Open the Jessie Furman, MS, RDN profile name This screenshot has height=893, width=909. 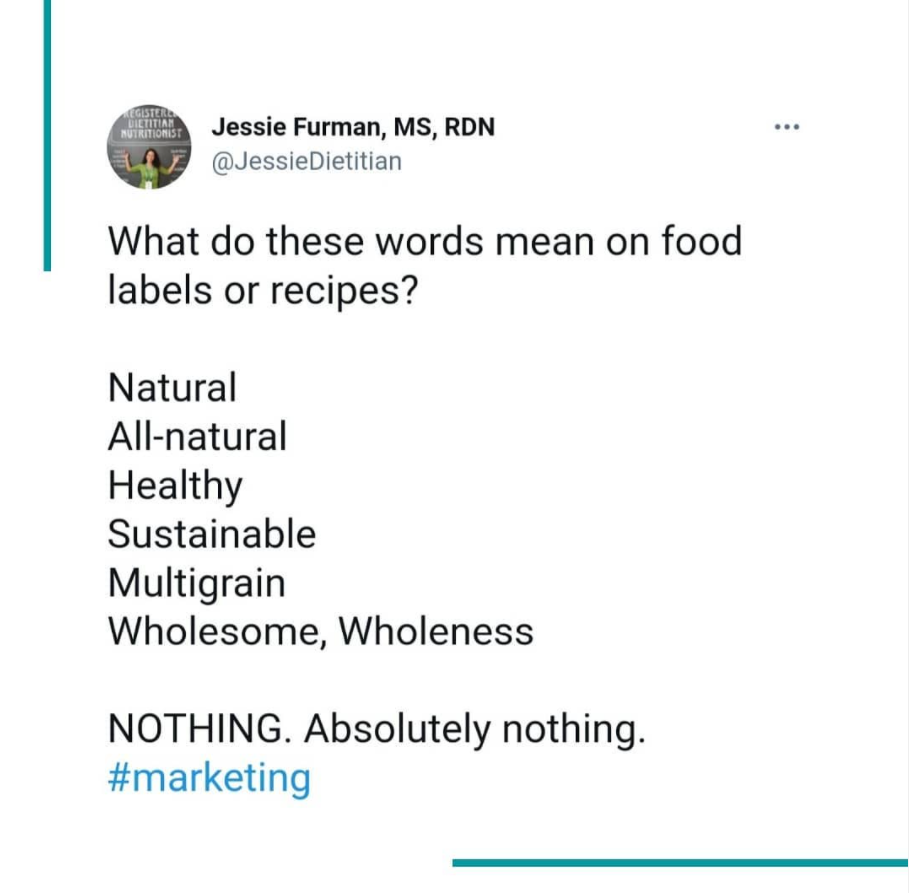[x=353, y=126]
